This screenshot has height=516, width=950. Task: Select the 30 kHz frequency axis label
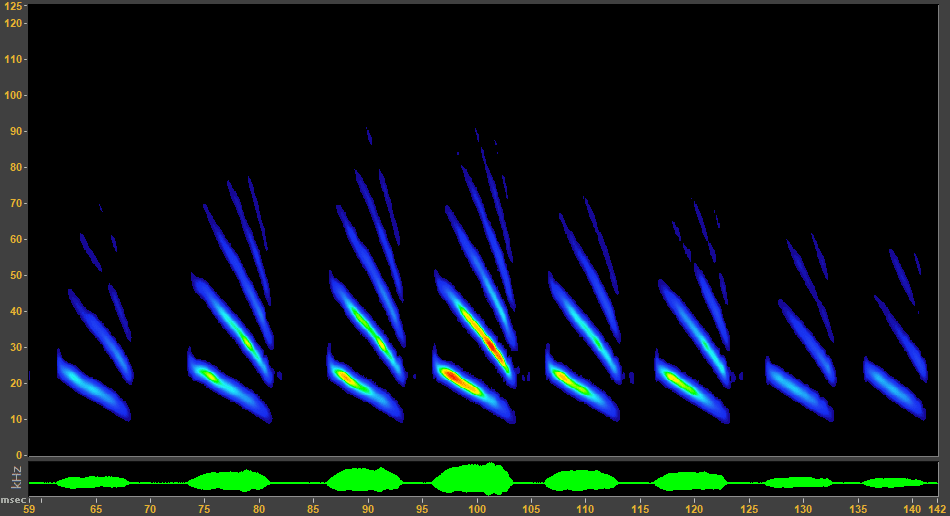(16, 348)
